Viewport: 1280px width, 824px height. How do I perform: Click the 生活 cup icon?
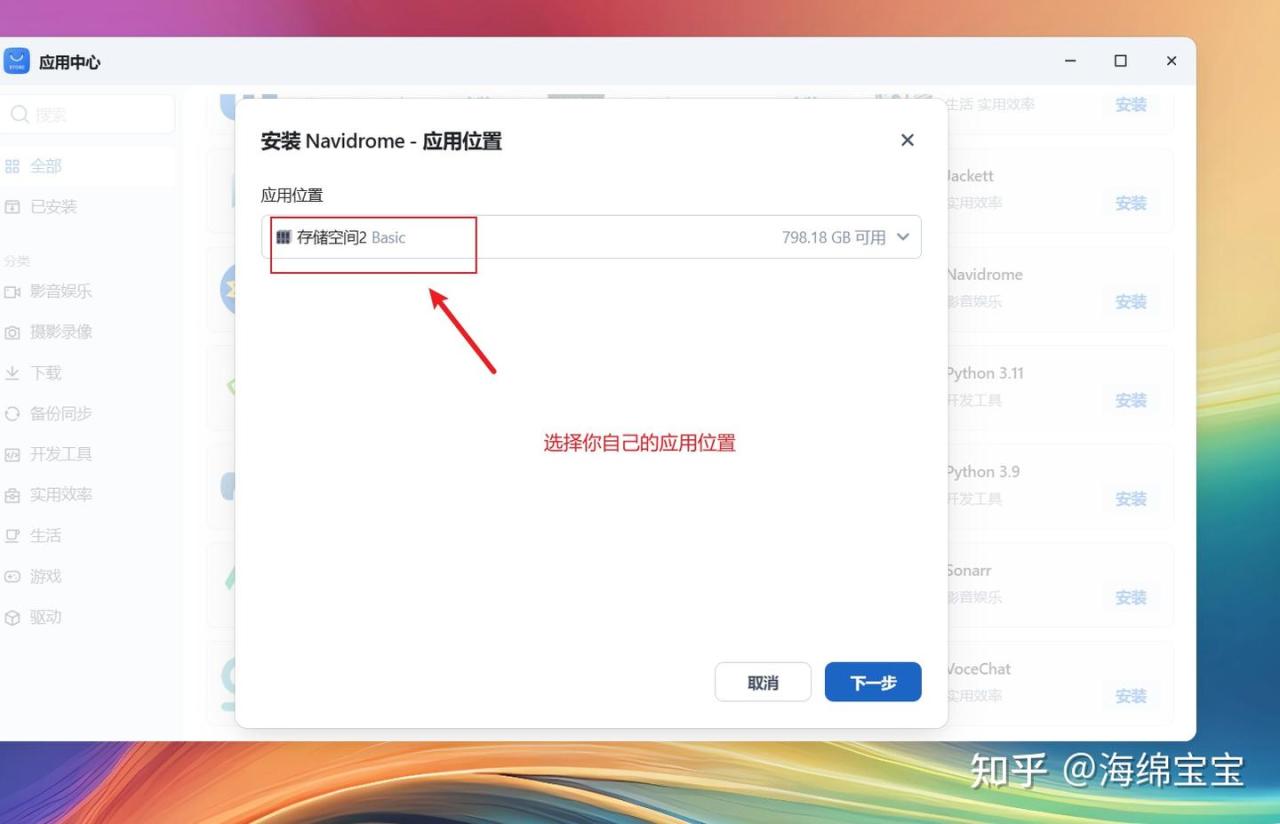(x=12, y=536)
